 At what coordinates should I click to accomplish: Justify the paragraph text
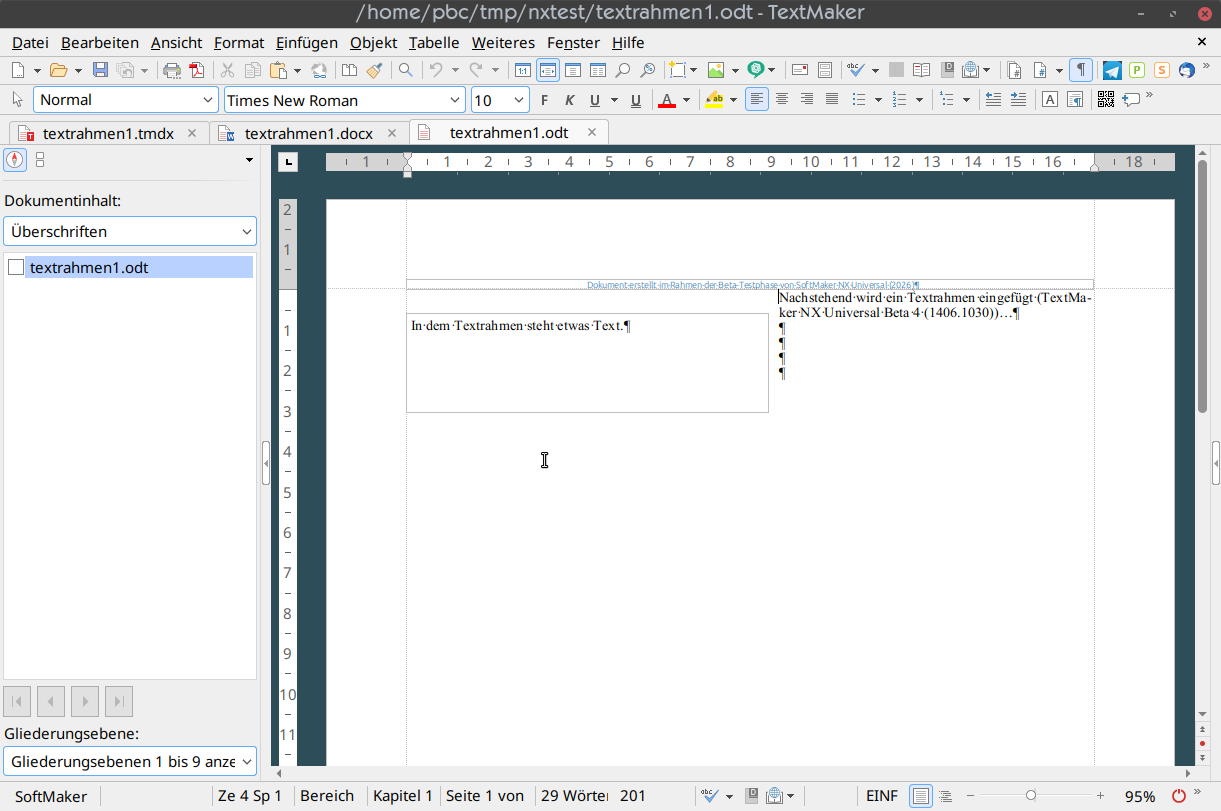(x=831, y=99)
